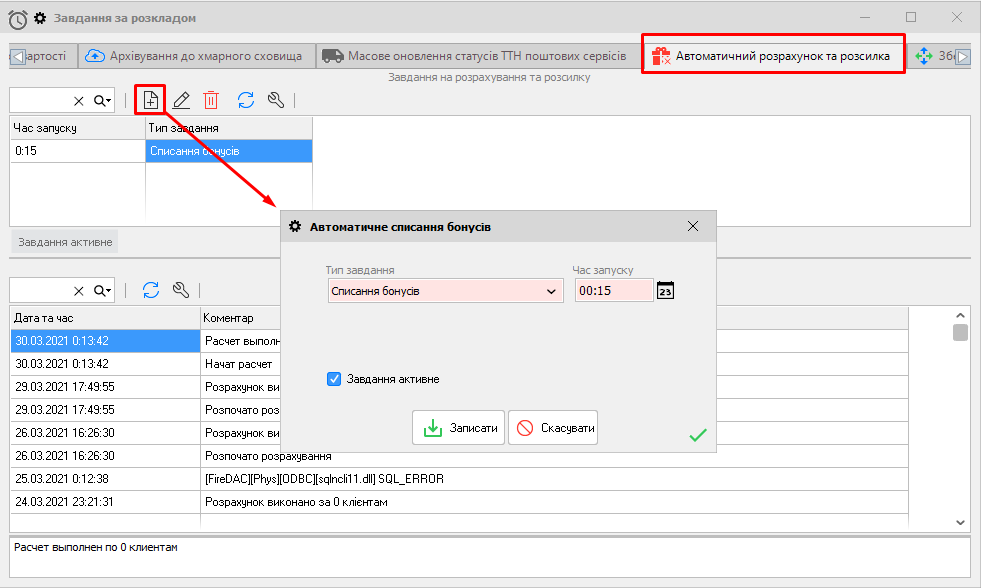Click wrench icon in lower log toolbar
Image resolution: width=981 pixels, height=588 pixels.
[x=181, y=290]
